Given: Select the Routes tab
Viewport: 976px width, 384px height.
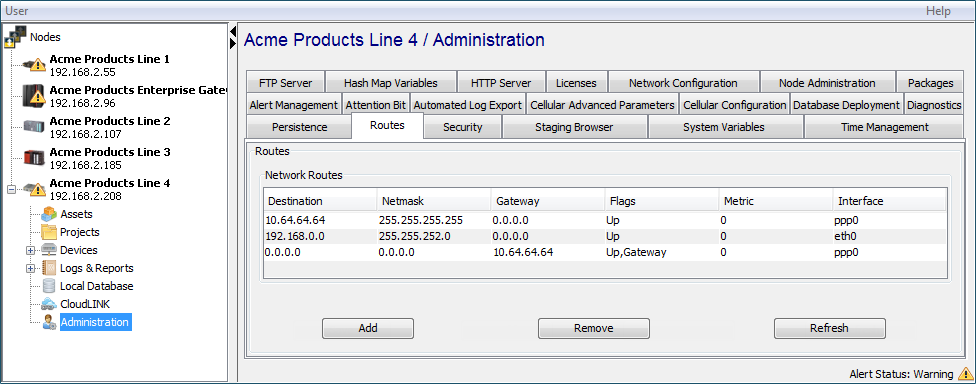Looking at the screenshot, I should tap(387, 125).
